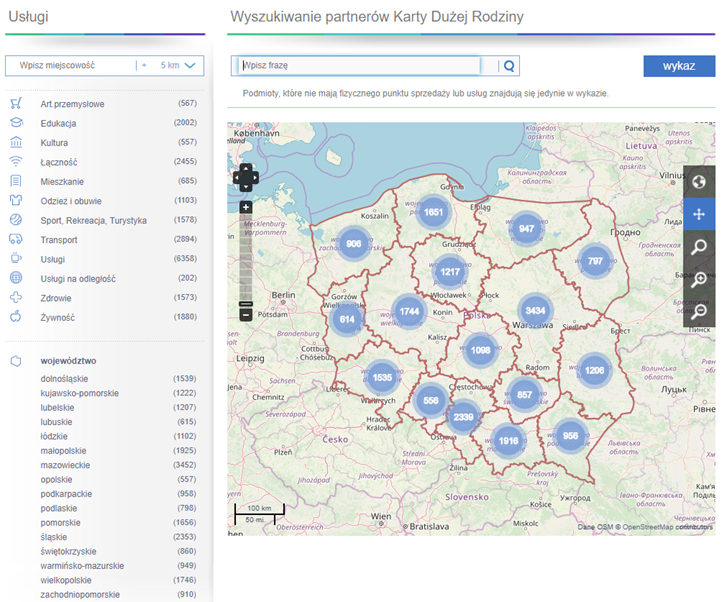Select the move/pan tool on map toolbar

tap(699, 214)
